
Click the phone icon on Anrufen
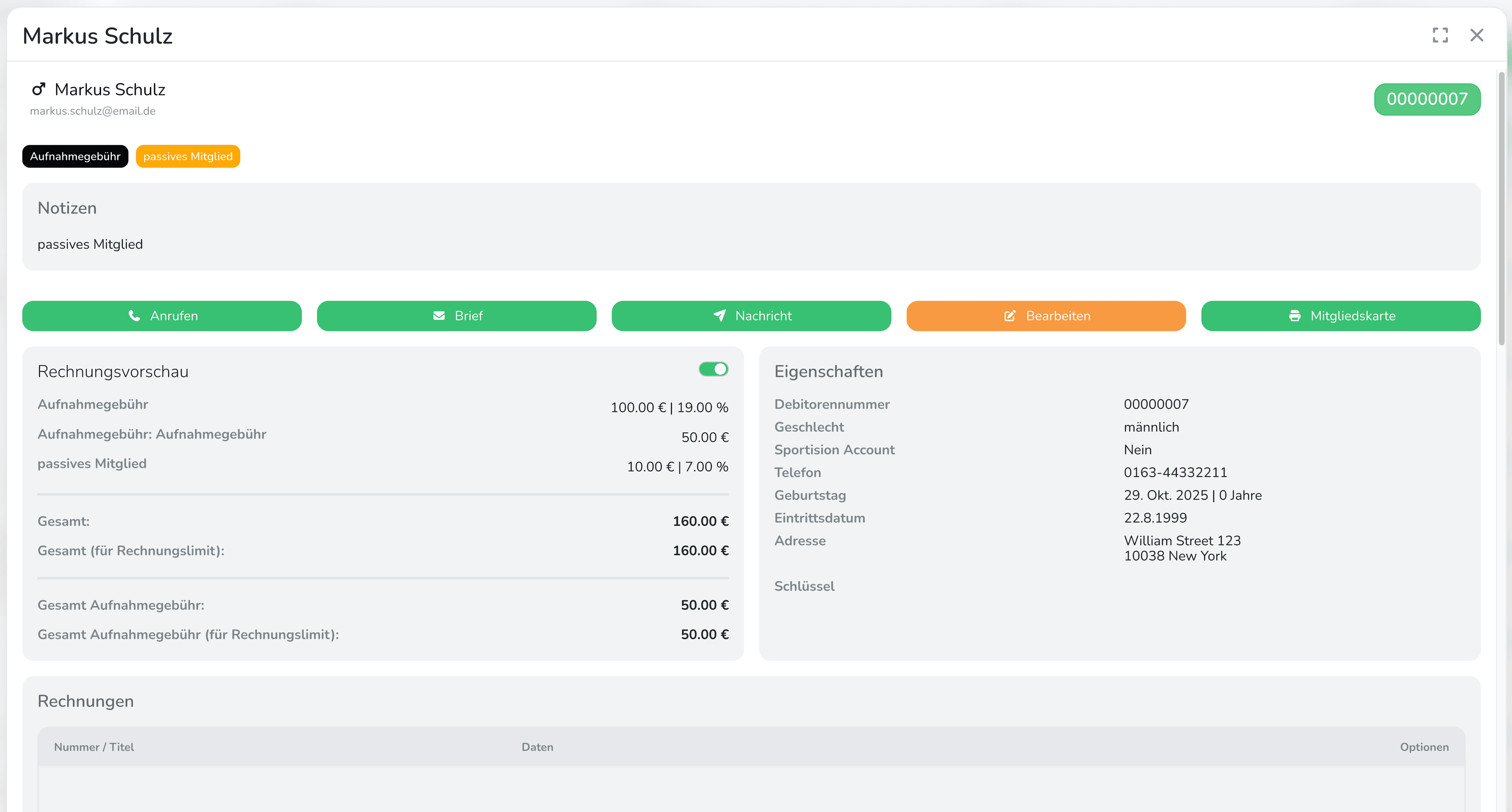[134, 316]
